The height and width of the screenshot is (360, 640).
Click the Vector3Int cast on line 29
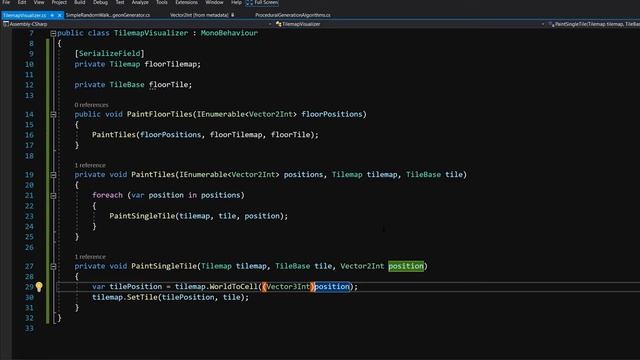288,287
